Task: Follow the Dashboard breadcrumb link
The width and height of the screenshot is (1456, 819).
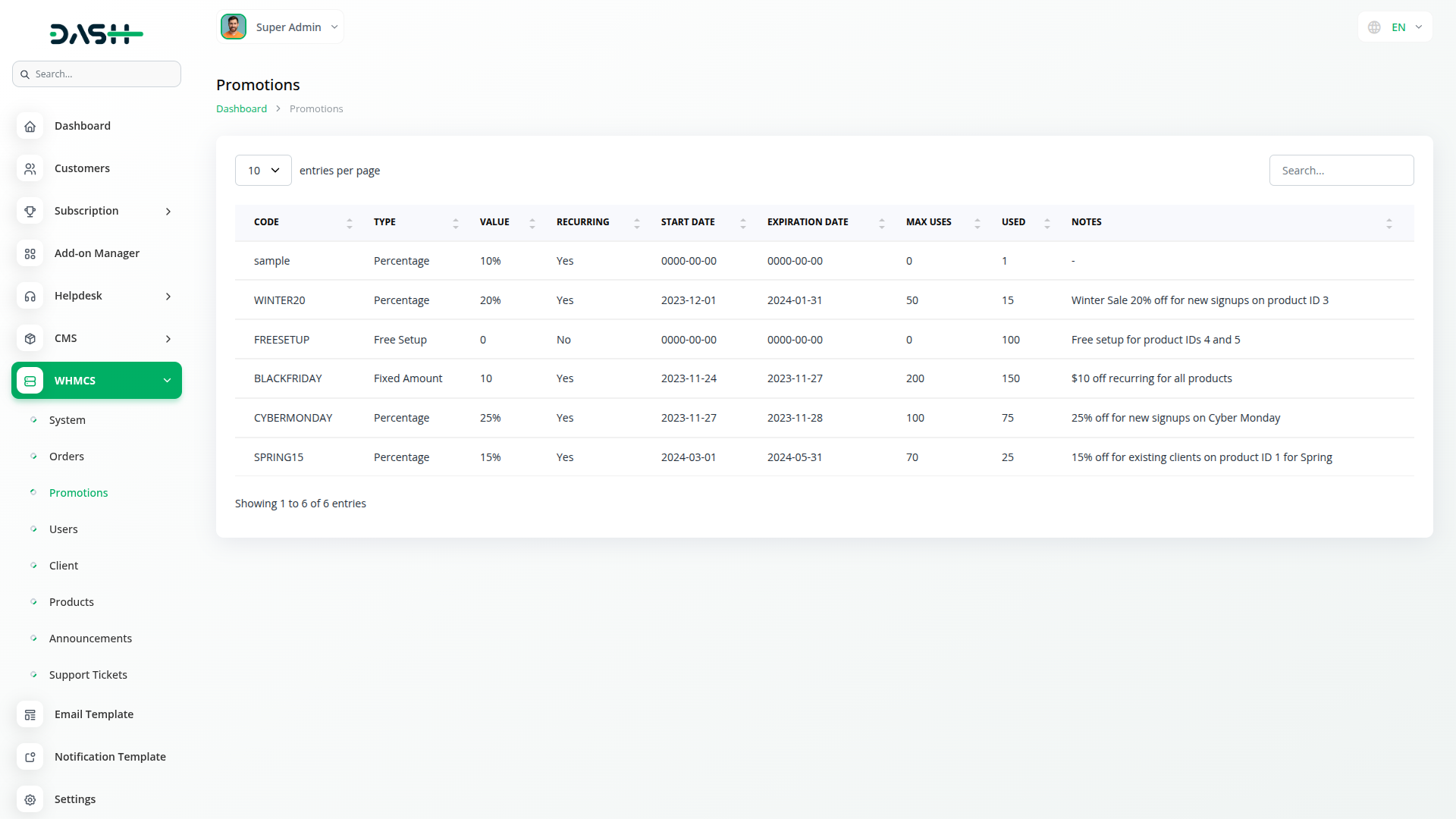Action: click(241, 109)
